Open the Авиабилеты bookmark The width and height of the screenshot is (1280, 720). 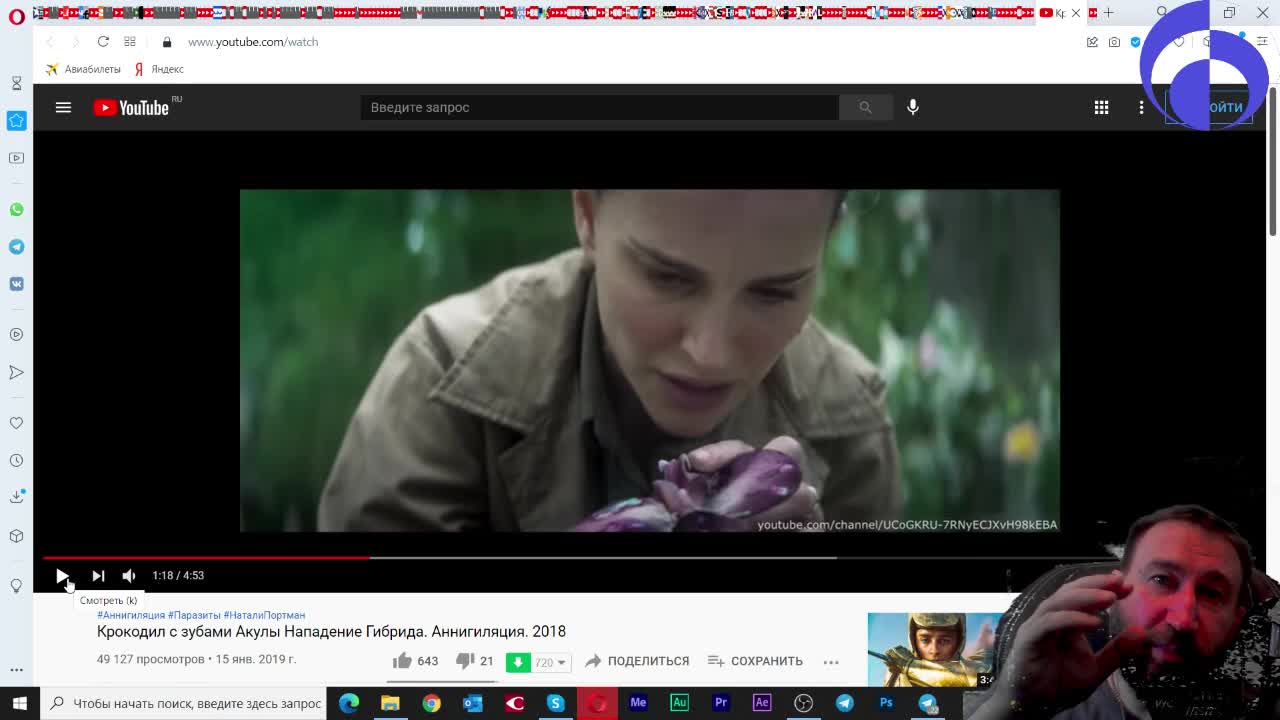click(83, 69)
